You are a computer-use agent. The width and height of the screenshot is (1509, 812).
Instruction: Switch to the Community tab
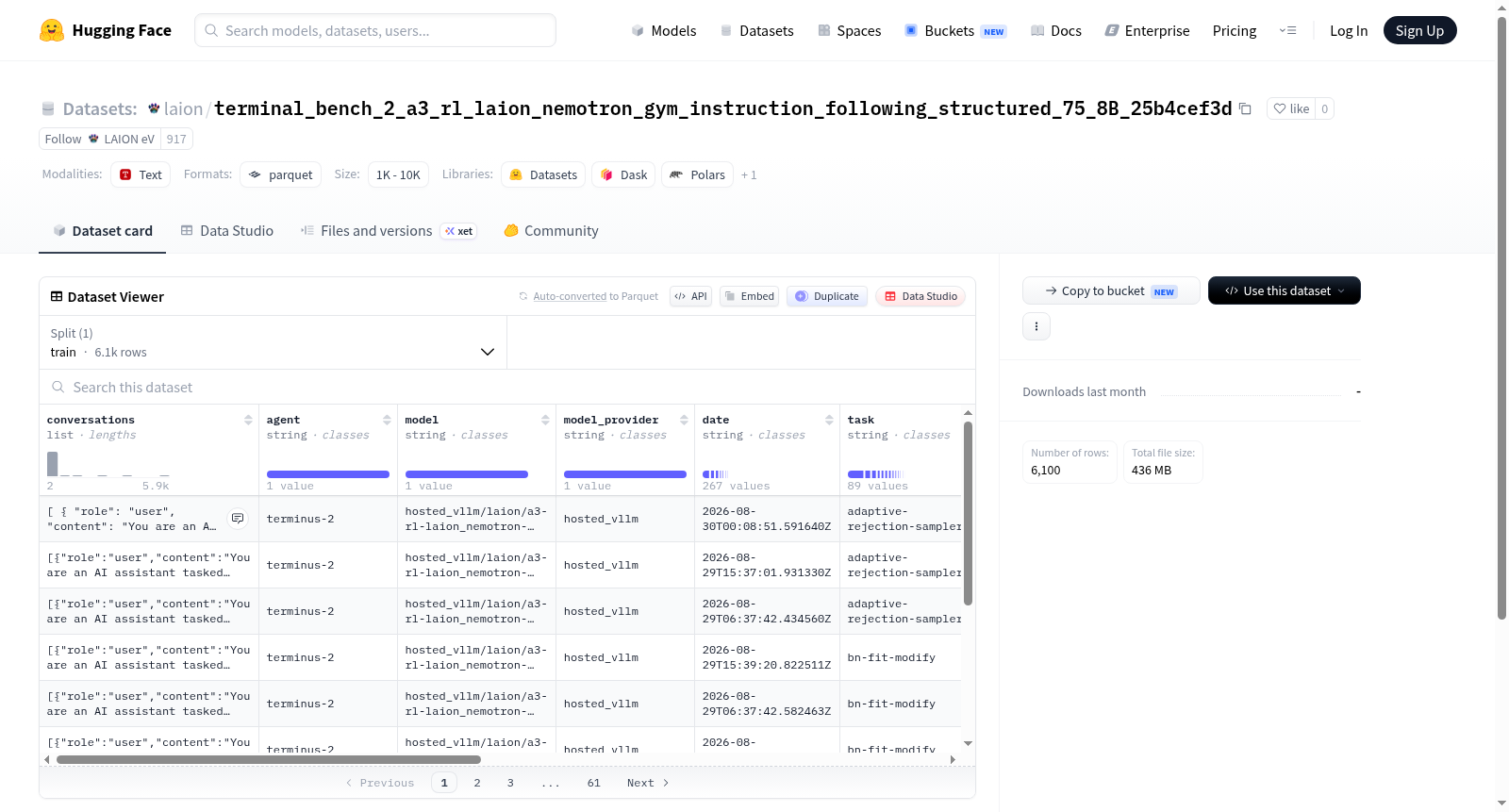tap(552, 231)
